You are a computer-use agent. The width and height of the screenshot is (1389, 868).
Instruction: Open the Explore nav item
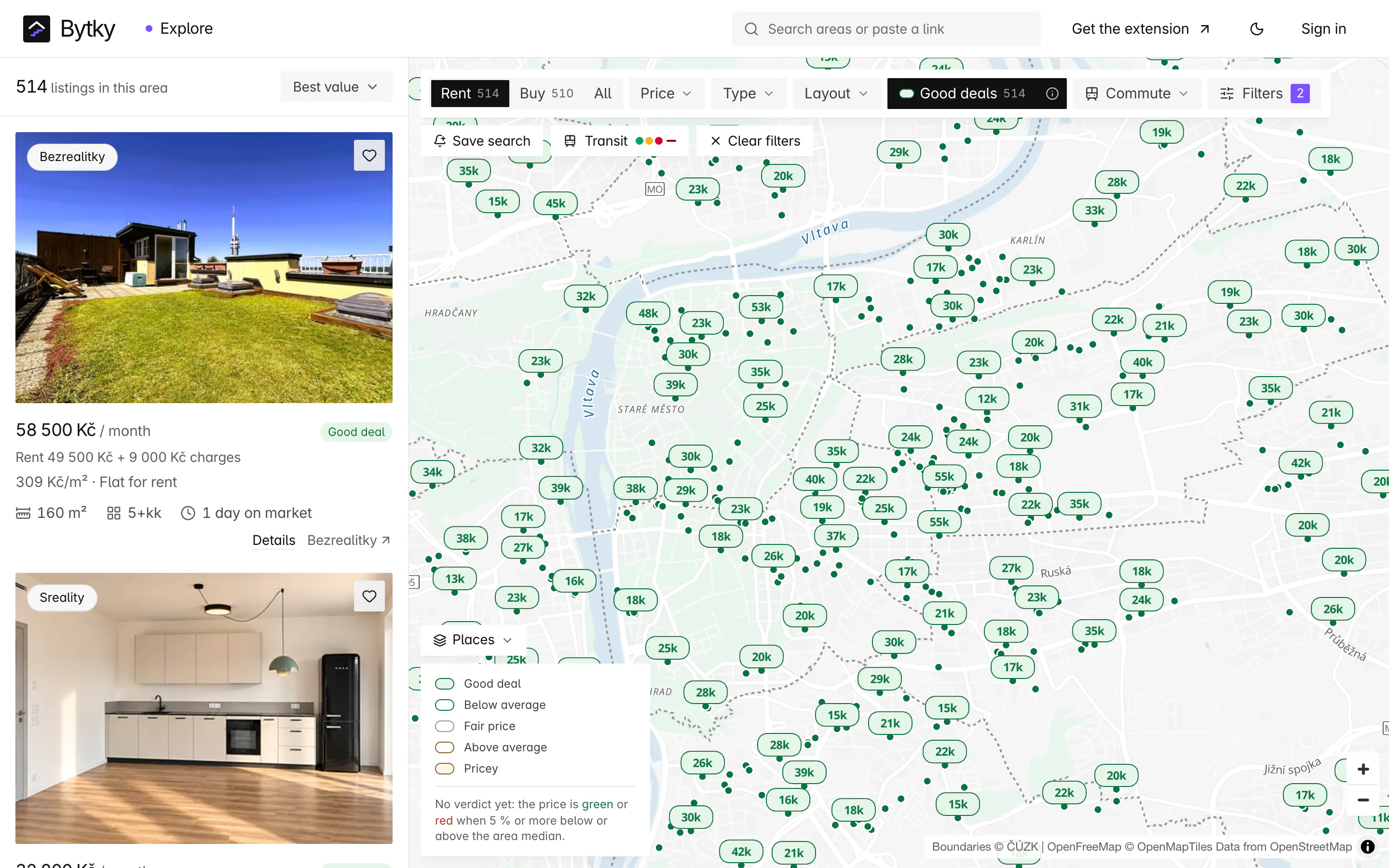[x=179, y=29]
